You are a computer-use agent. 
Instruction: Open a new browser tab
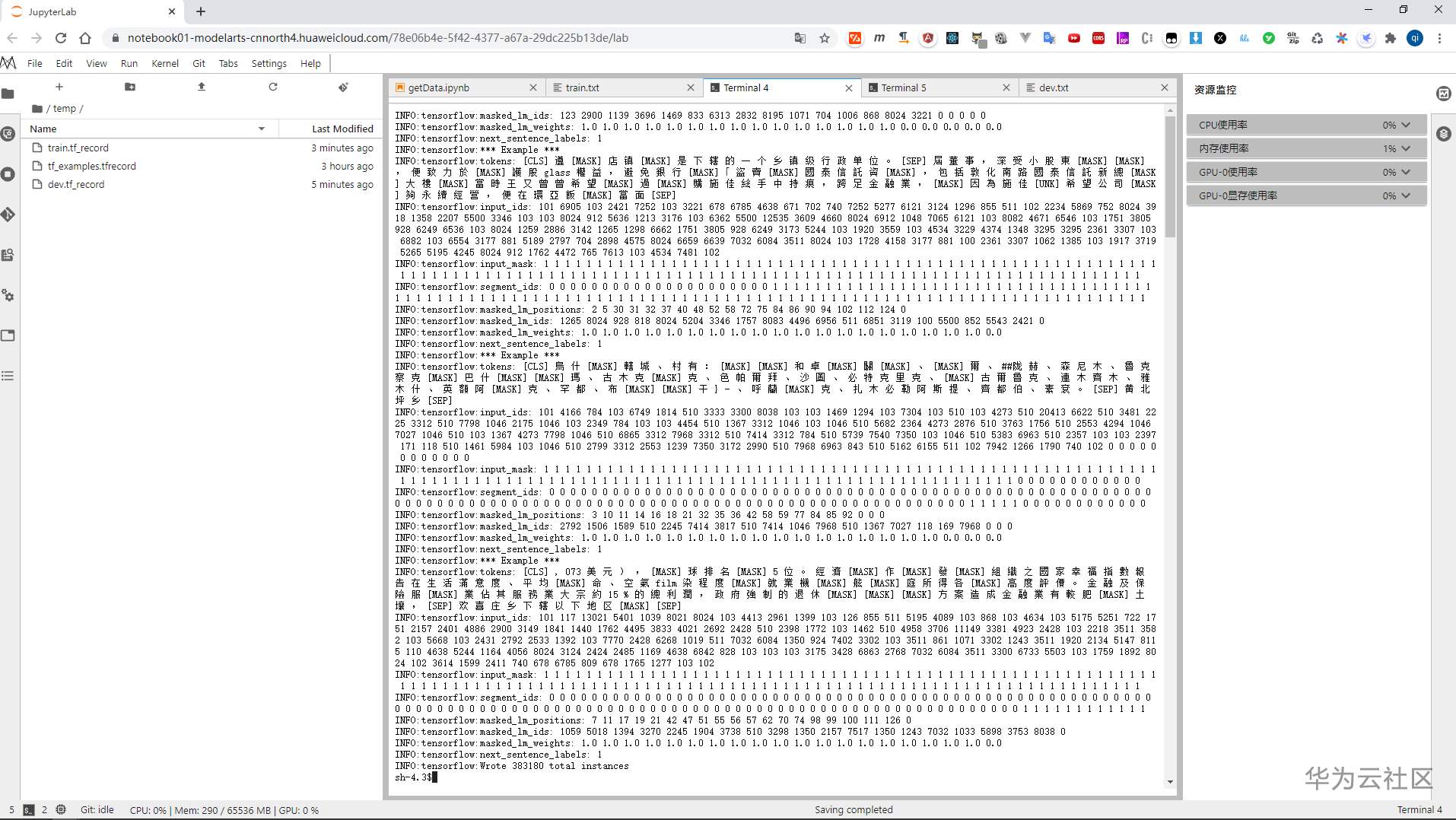tap(201, 11)
